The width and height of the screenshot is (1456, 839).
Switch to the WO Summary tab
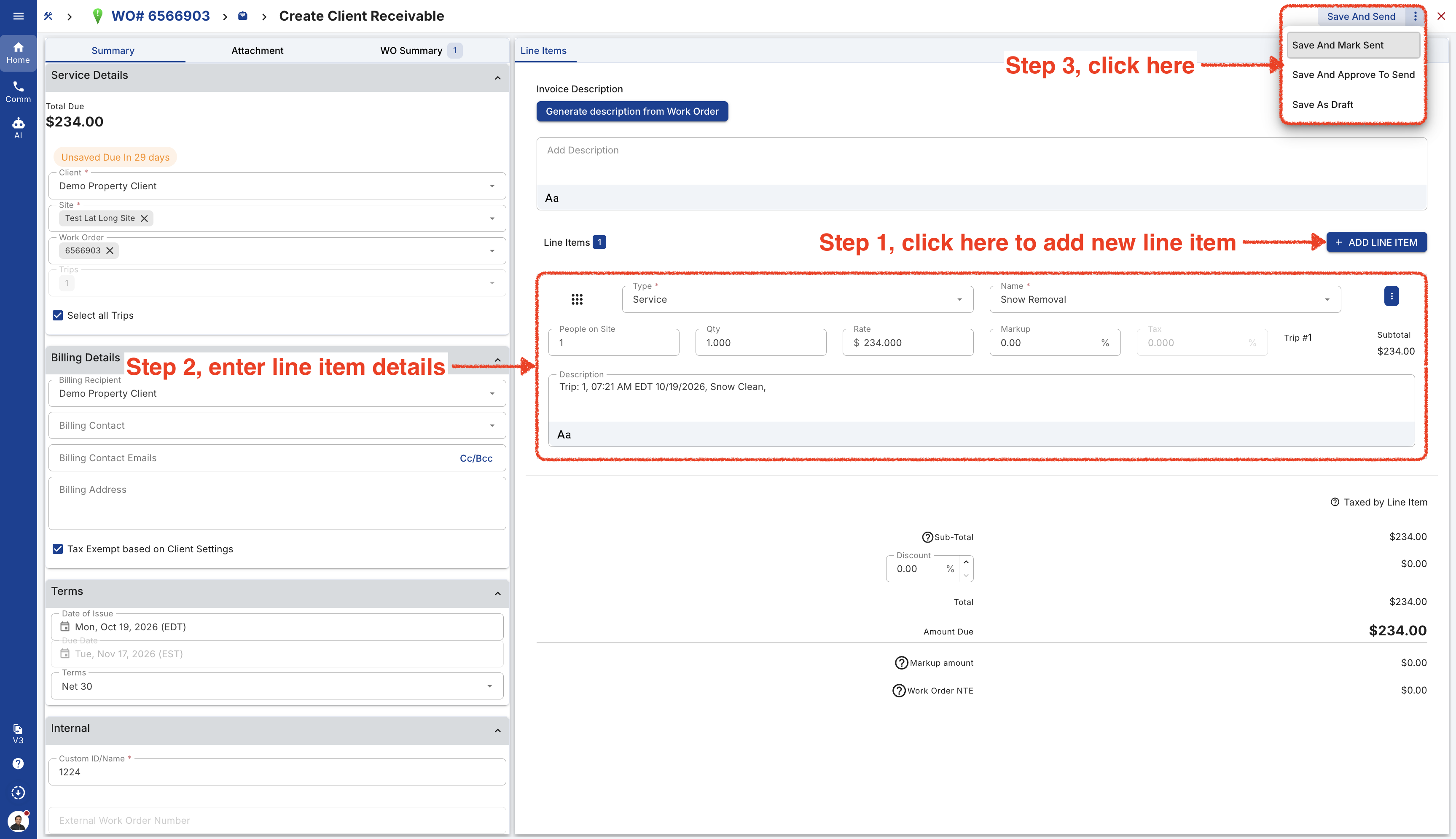pyautogui.click(x=420, y=51)
